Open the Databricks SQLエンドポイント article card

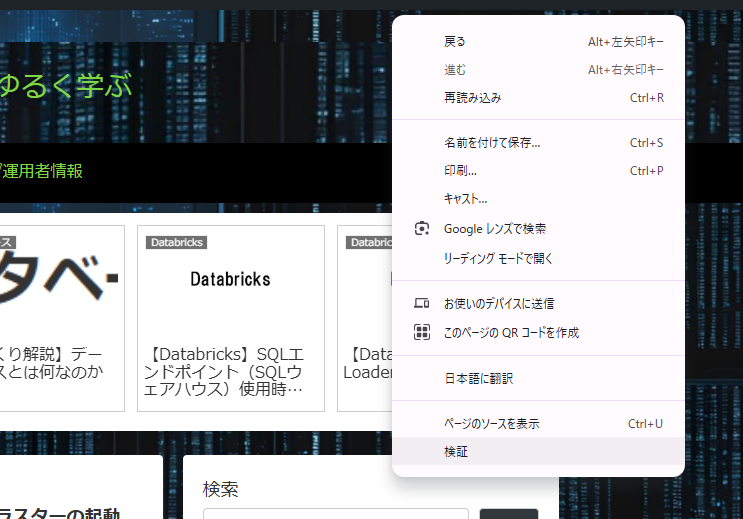[230, 371]
